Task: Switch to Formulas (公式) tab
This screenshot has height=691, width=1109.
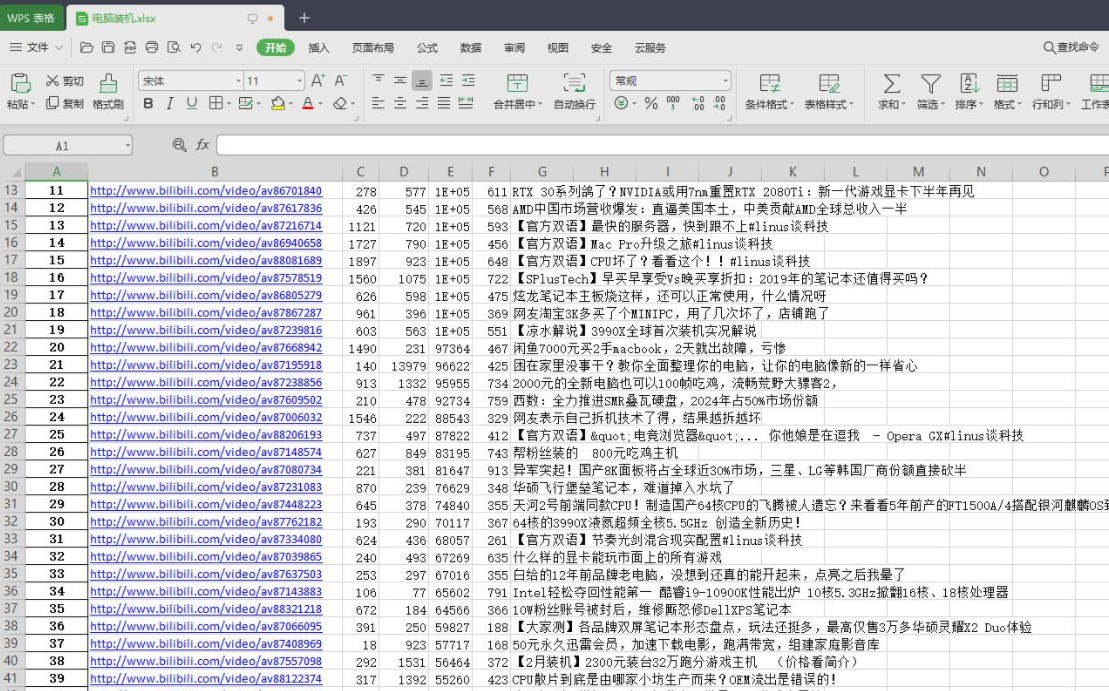Action: pyautogui.click(x=427, y=47)
